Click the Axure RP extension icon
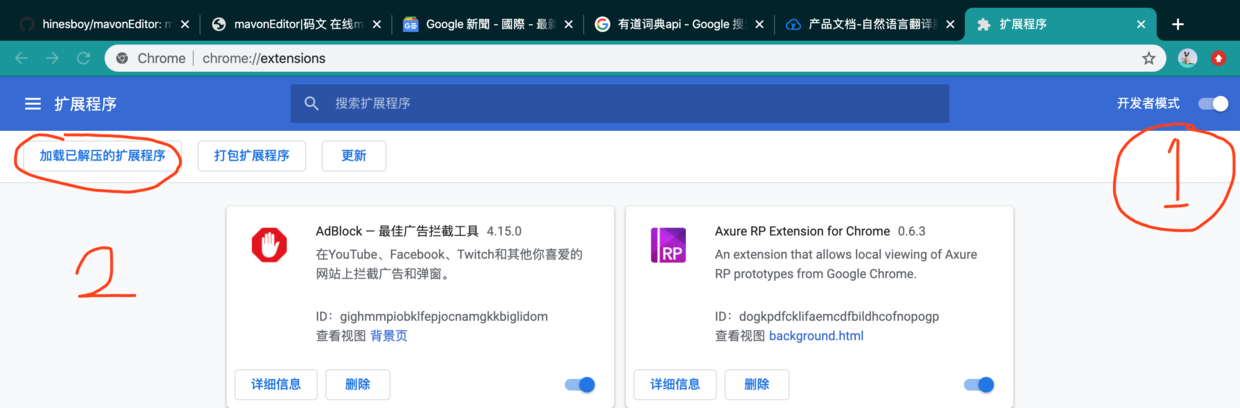 tap(668, 245)
